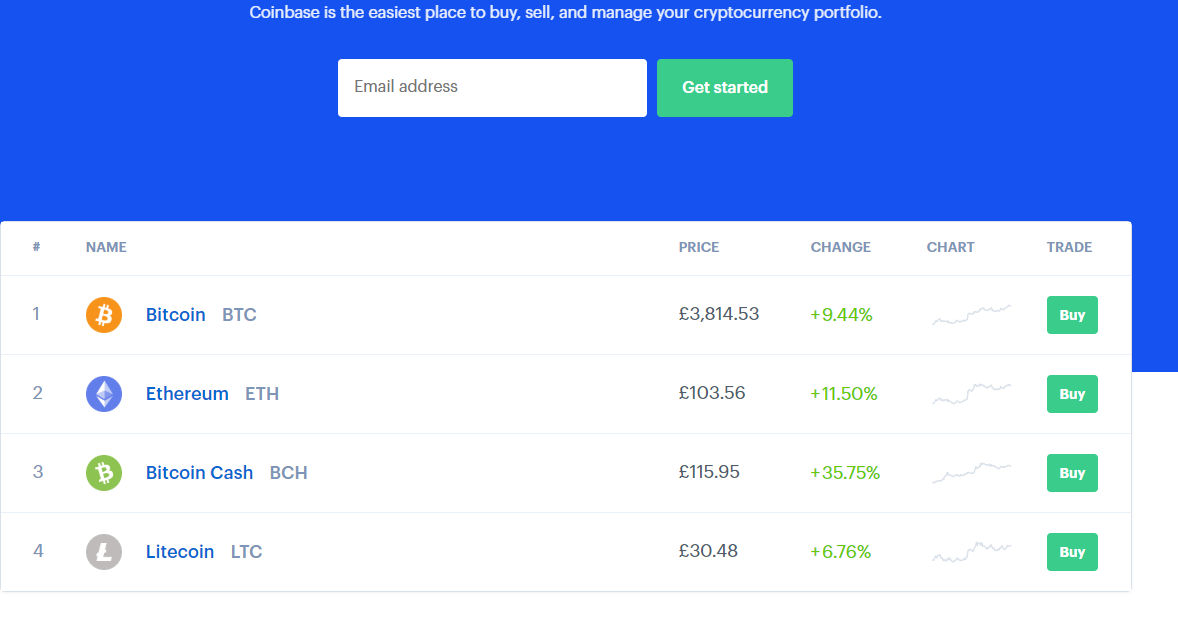Buy Litecoin using its Buy button
This screenshot has width=1178, height=630.
pyautogui.click(x=1072, y=552)
